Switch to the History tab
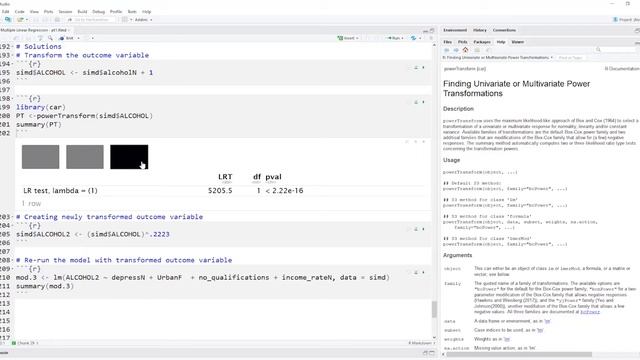The image size is (640, 360). (x=480, y=30)
